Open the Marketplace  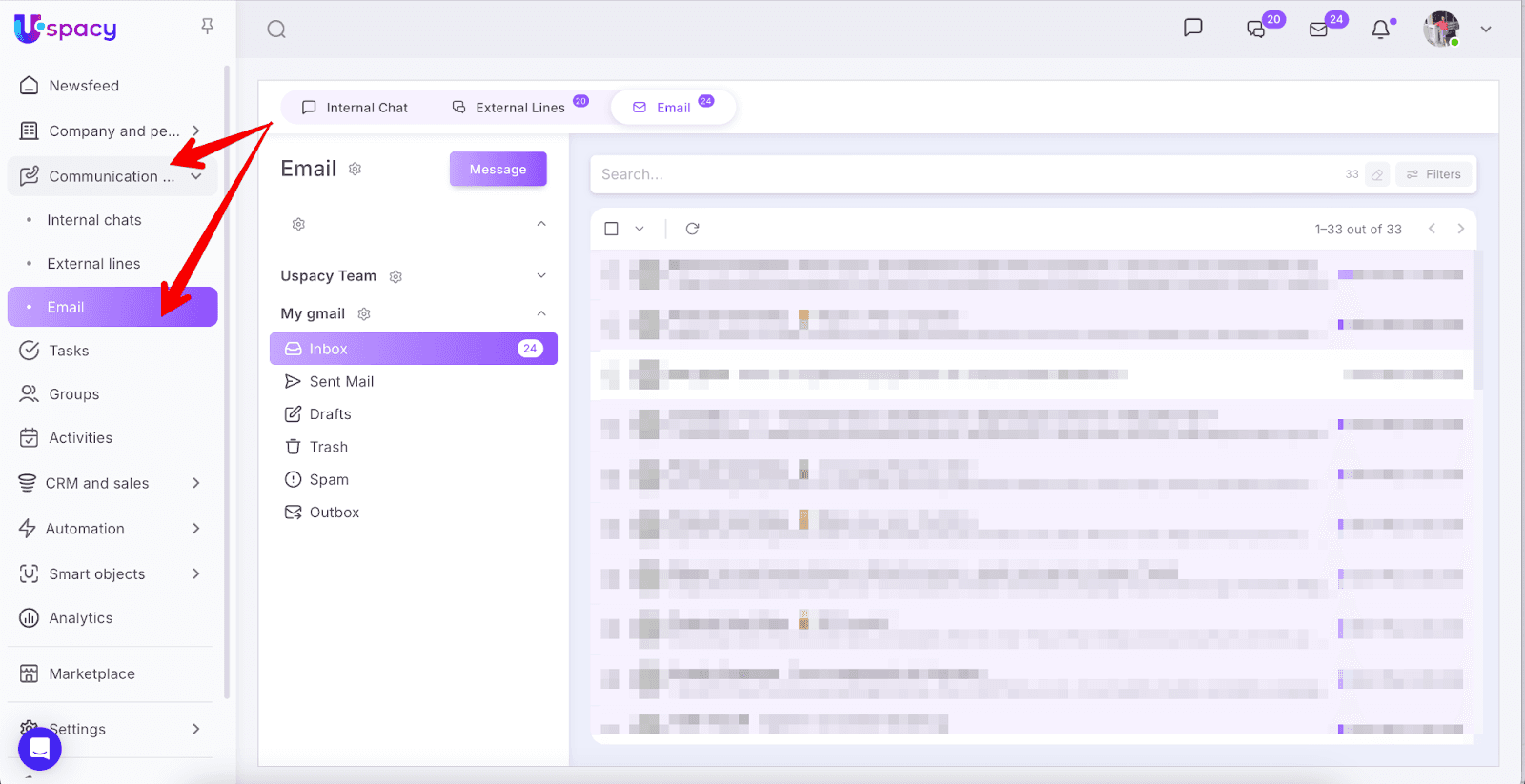(x=92, y=673)
